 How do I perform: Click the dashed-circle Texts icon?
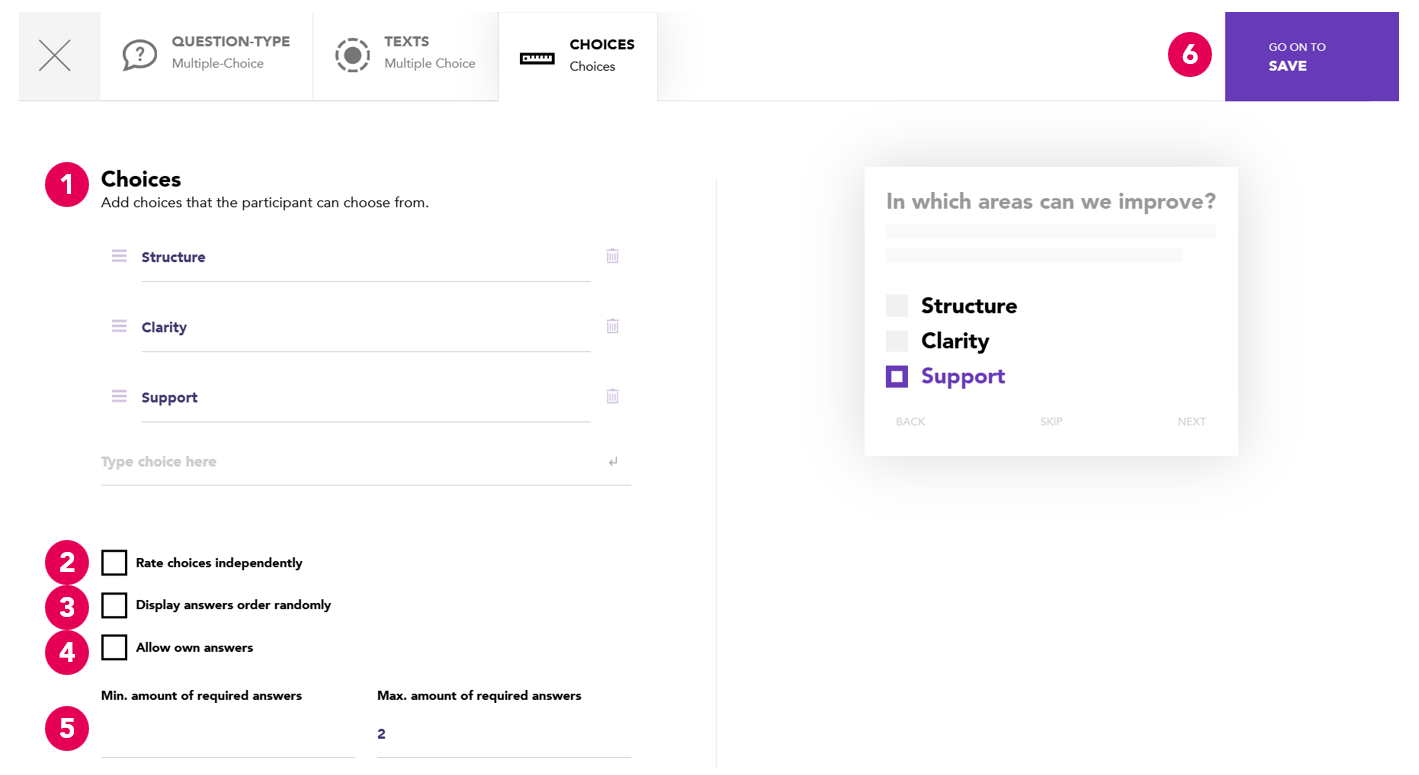click(352, 55)
